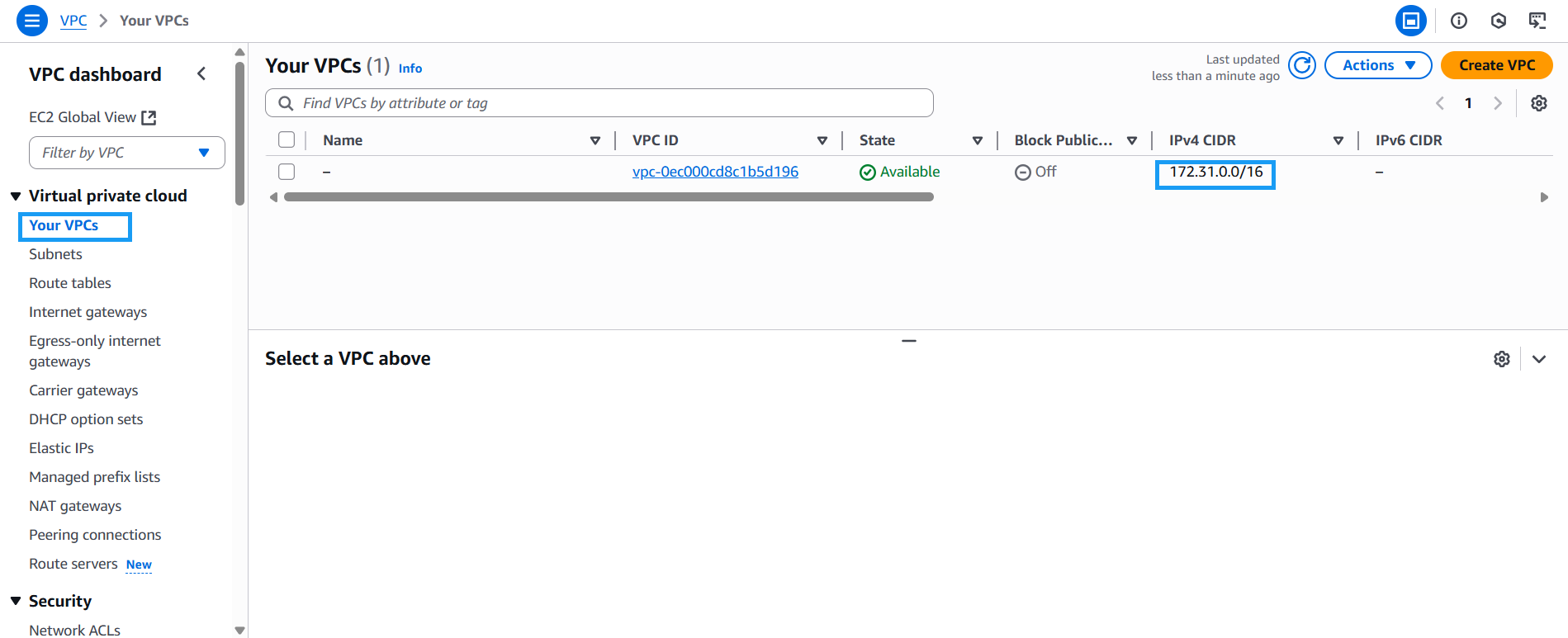1568x638 pixels.
Task: Sort by VPC ID column arrow
Action: pyautogui.click(x=822, y=141)
